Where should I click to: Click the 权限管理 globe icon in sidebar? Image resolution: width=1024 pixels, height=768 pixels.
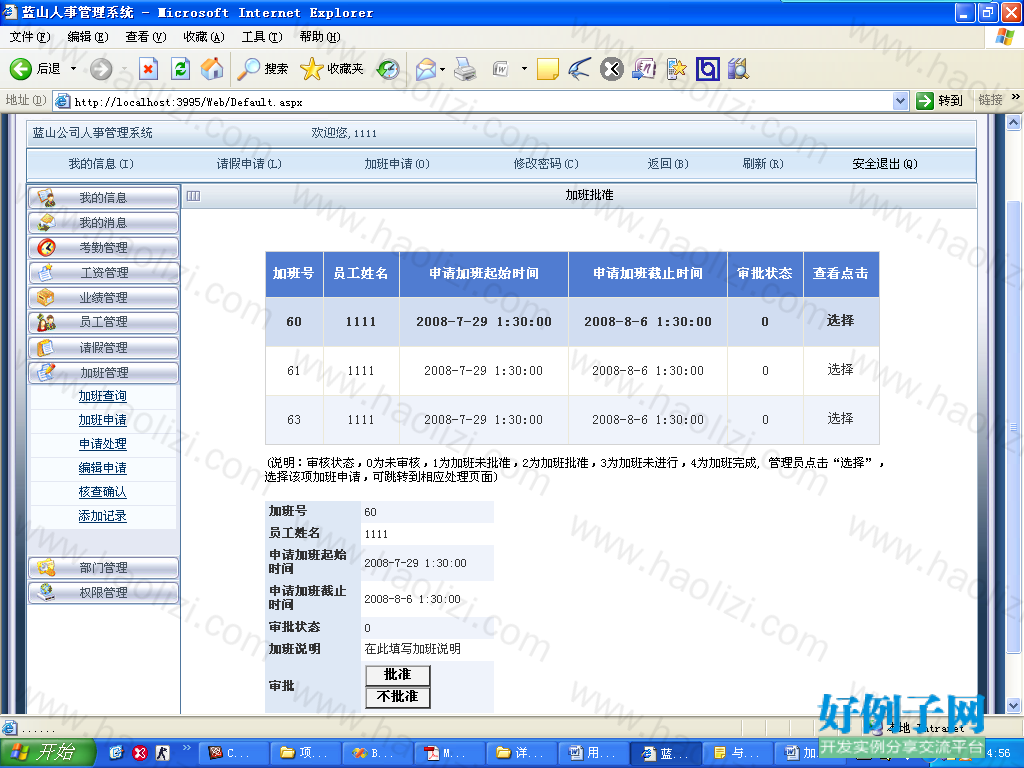(46, 592)
